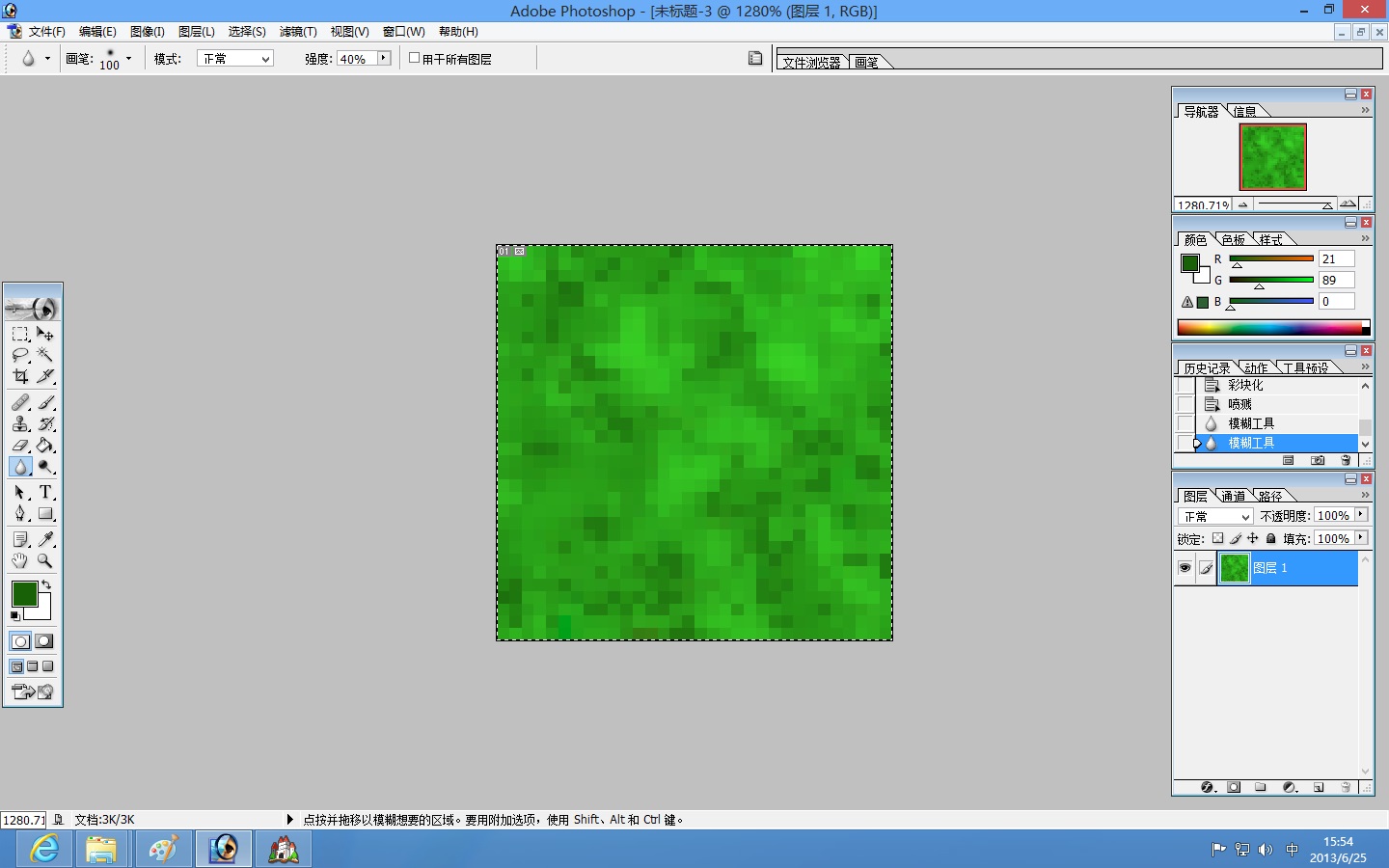
Task: Switch to the 动作 tab
Action: point(1256,367)
